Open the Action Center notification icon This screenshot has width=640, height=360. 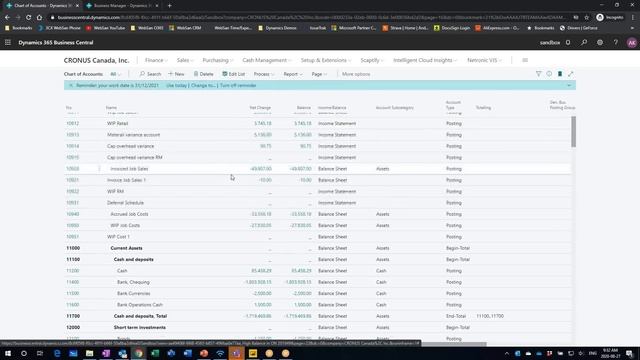[629, 353]
